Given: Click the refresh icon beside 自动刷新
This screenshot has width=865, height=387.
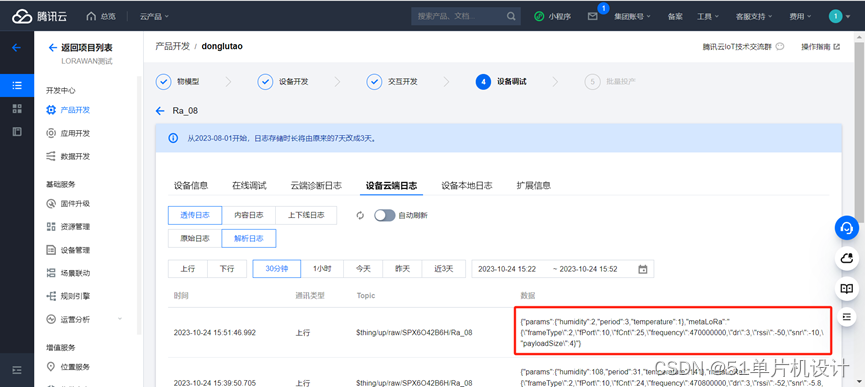Looking at the screenshot, I should tap(360, 216).
